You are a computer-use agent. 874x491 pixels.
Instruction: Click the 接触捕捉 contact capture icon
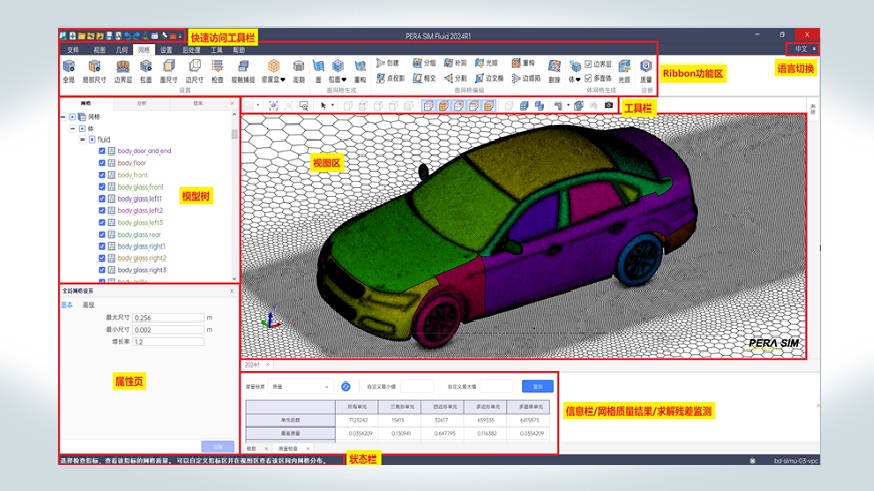pyautogui.click(x=243, y=66)
